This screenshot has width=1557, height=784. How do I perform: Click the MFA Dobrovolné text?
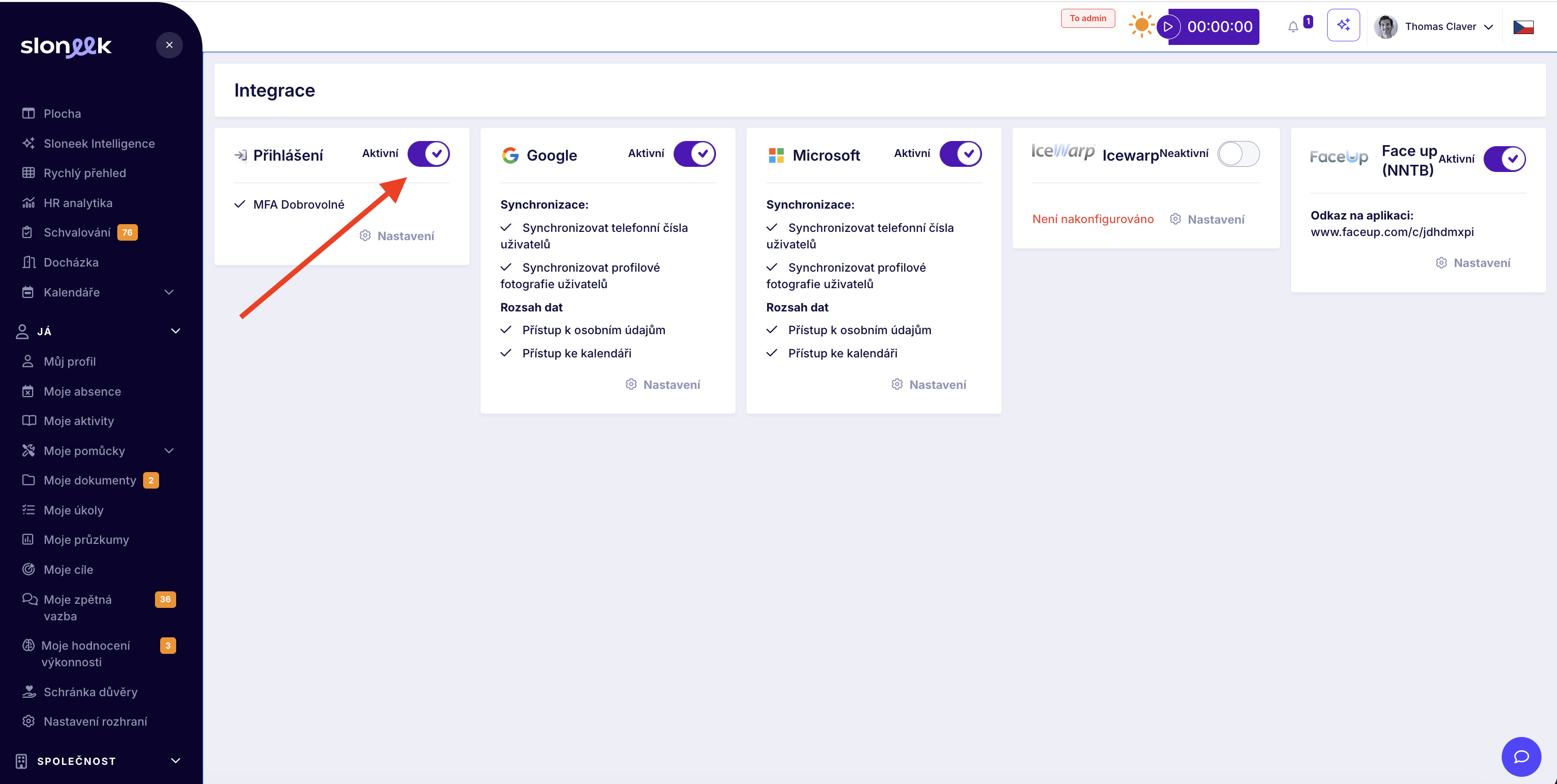tap(299, 205)
